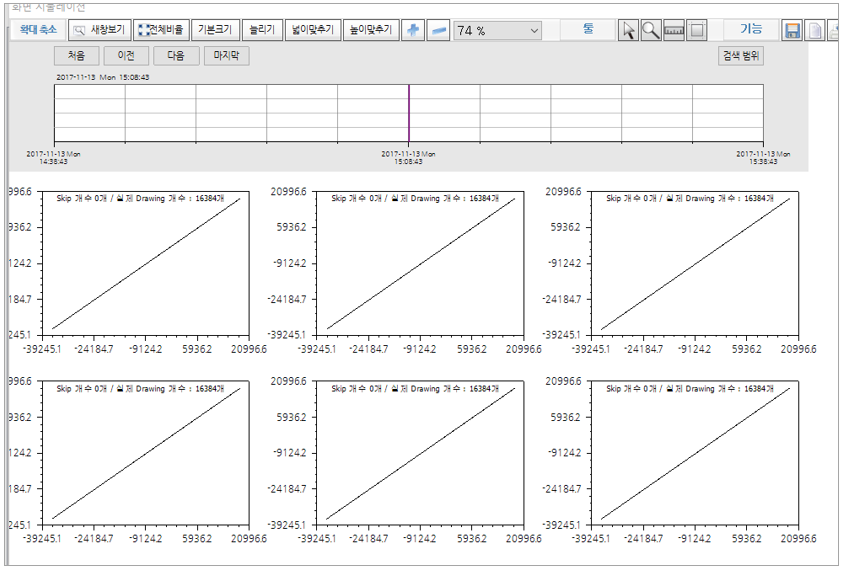Click the 늘리기 button

[x=262, y=30]
